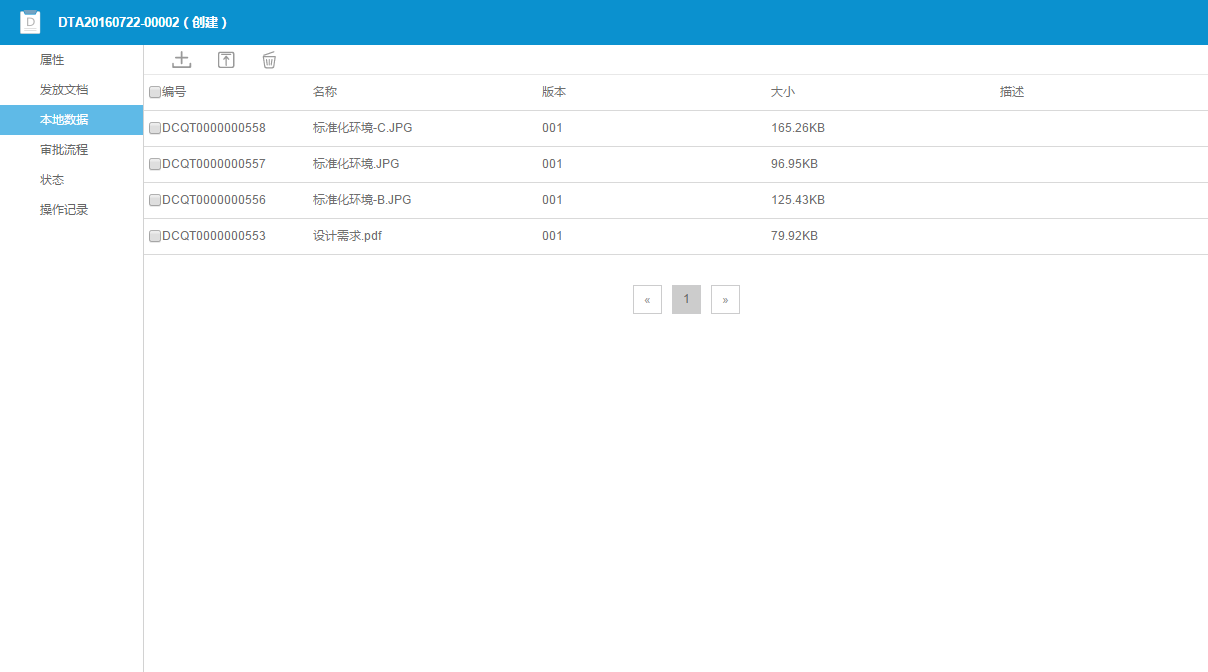Click file name 标准化环境.JPG
Viewport: 1208px width, 672px height.
(356, 164)
